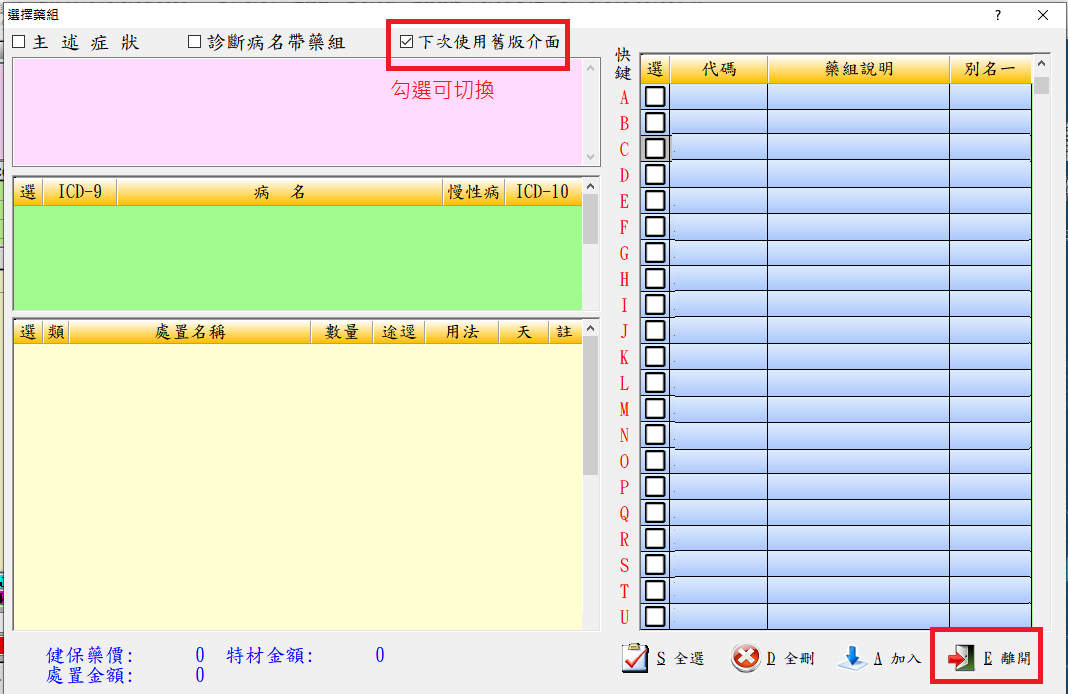Screen dimensions: 1068x694
Task: Click the green checkmark 全選 icon
Action: point(636,658)
